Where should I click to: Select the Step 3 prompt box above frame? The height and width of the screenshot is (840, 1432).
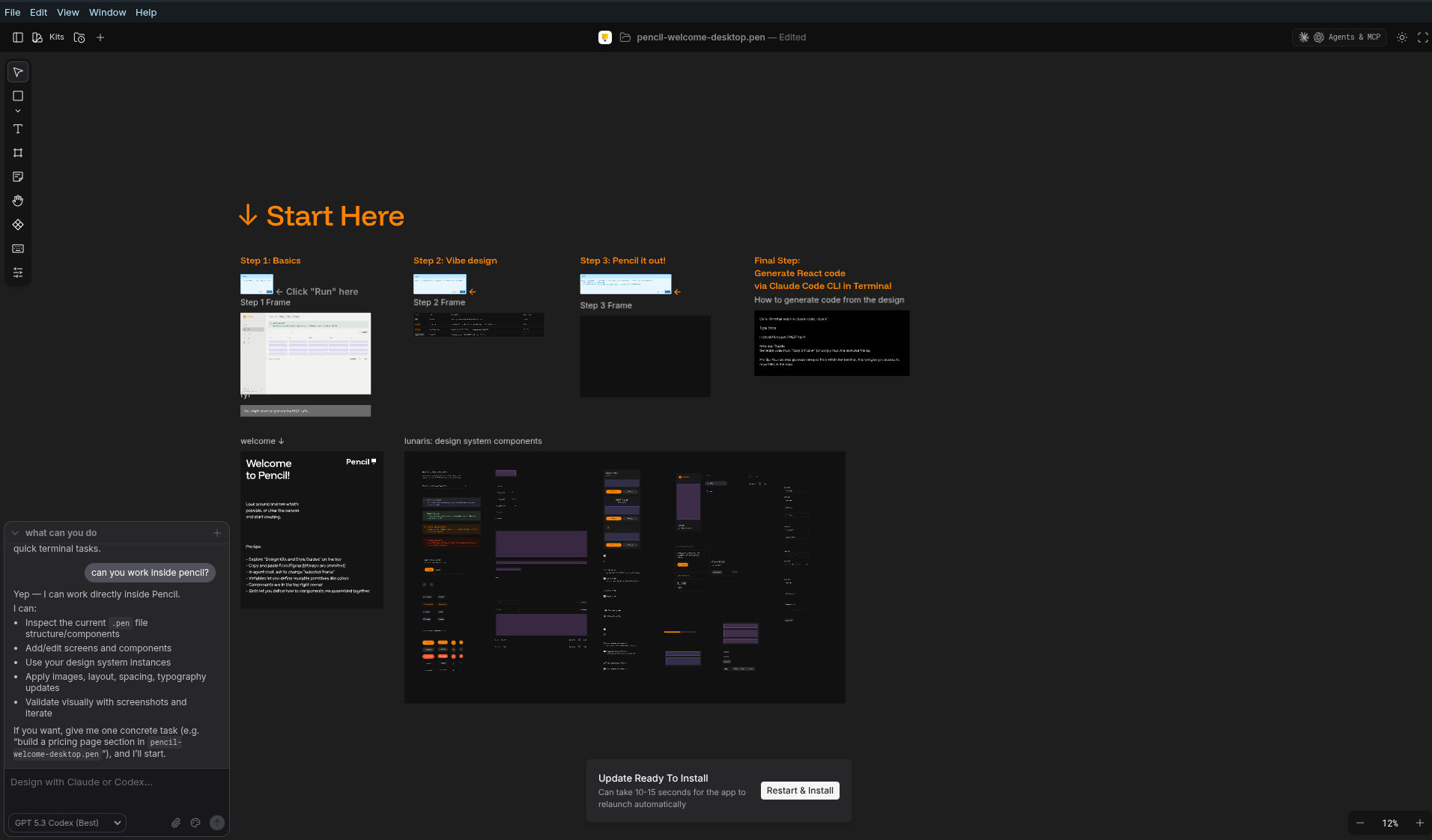click(x=626, y=284)
